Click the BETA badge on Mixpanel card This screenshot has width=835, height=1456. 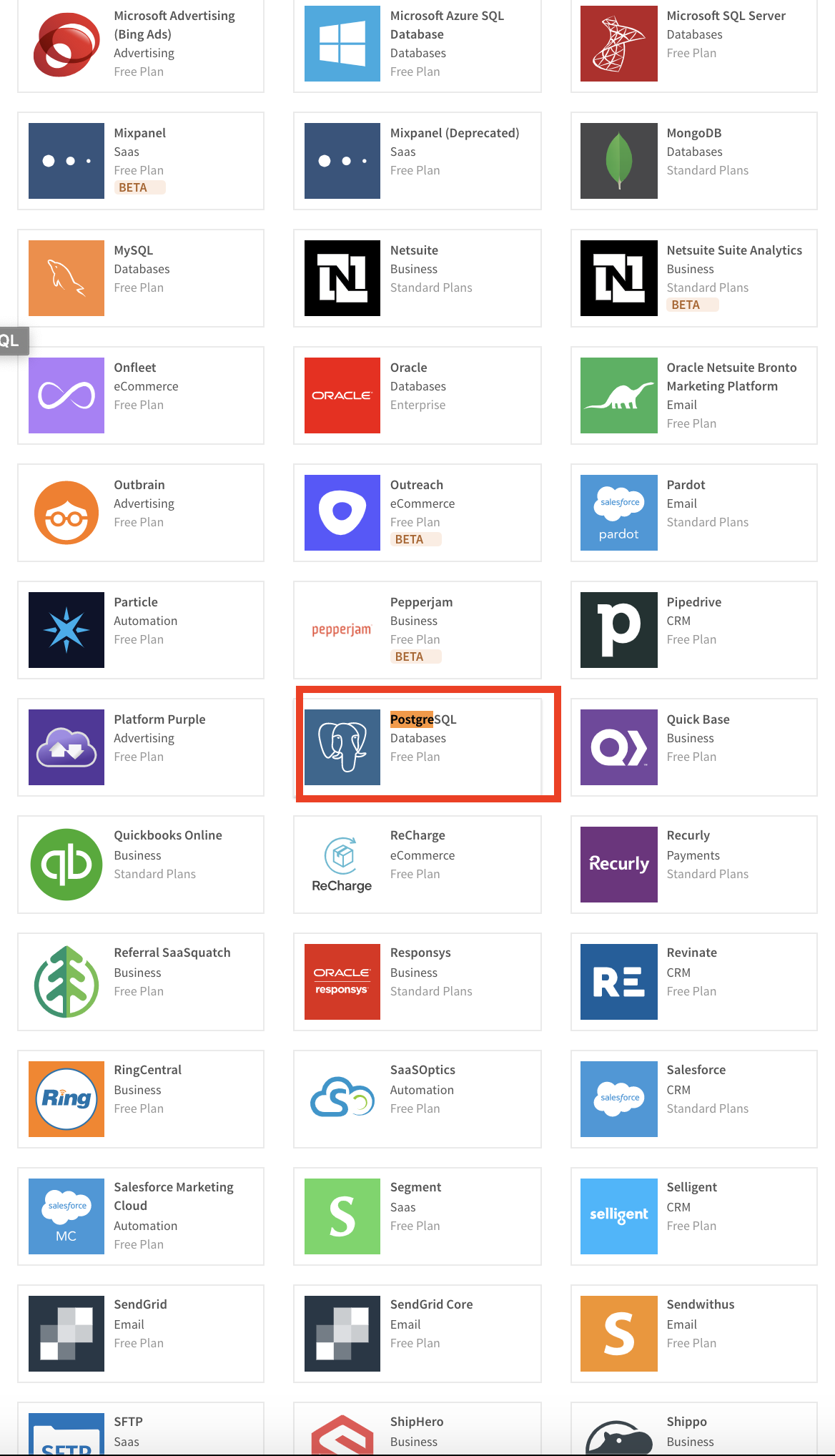click(x=139, y=187)
